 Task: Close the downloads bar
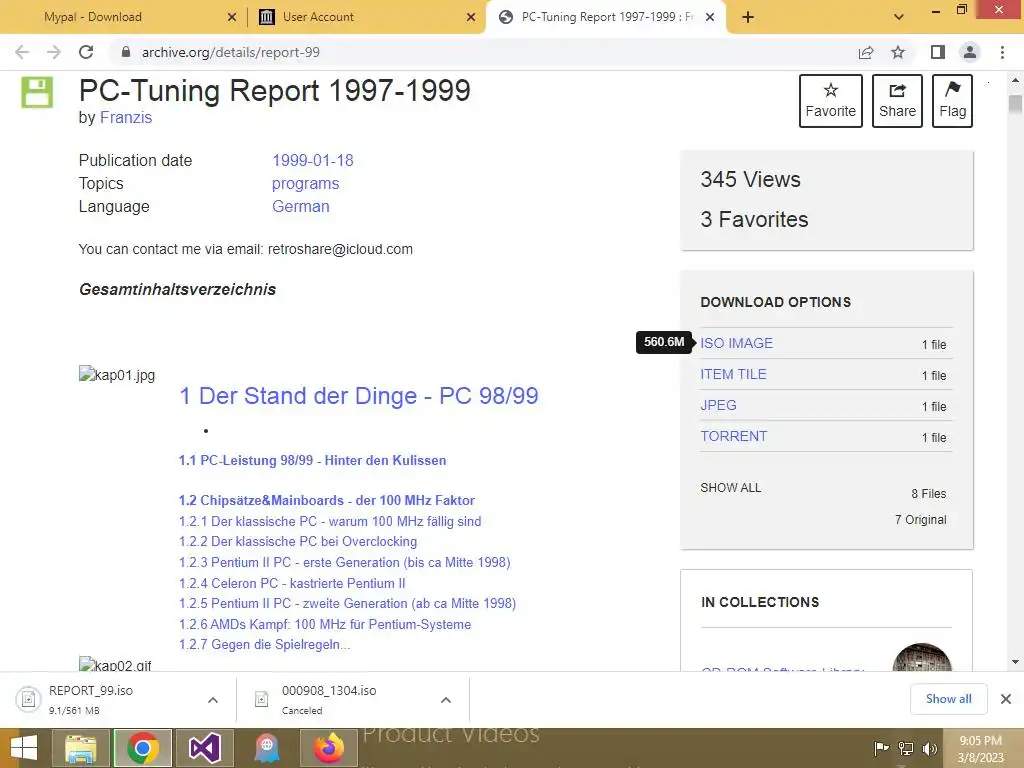[1006, 699]
